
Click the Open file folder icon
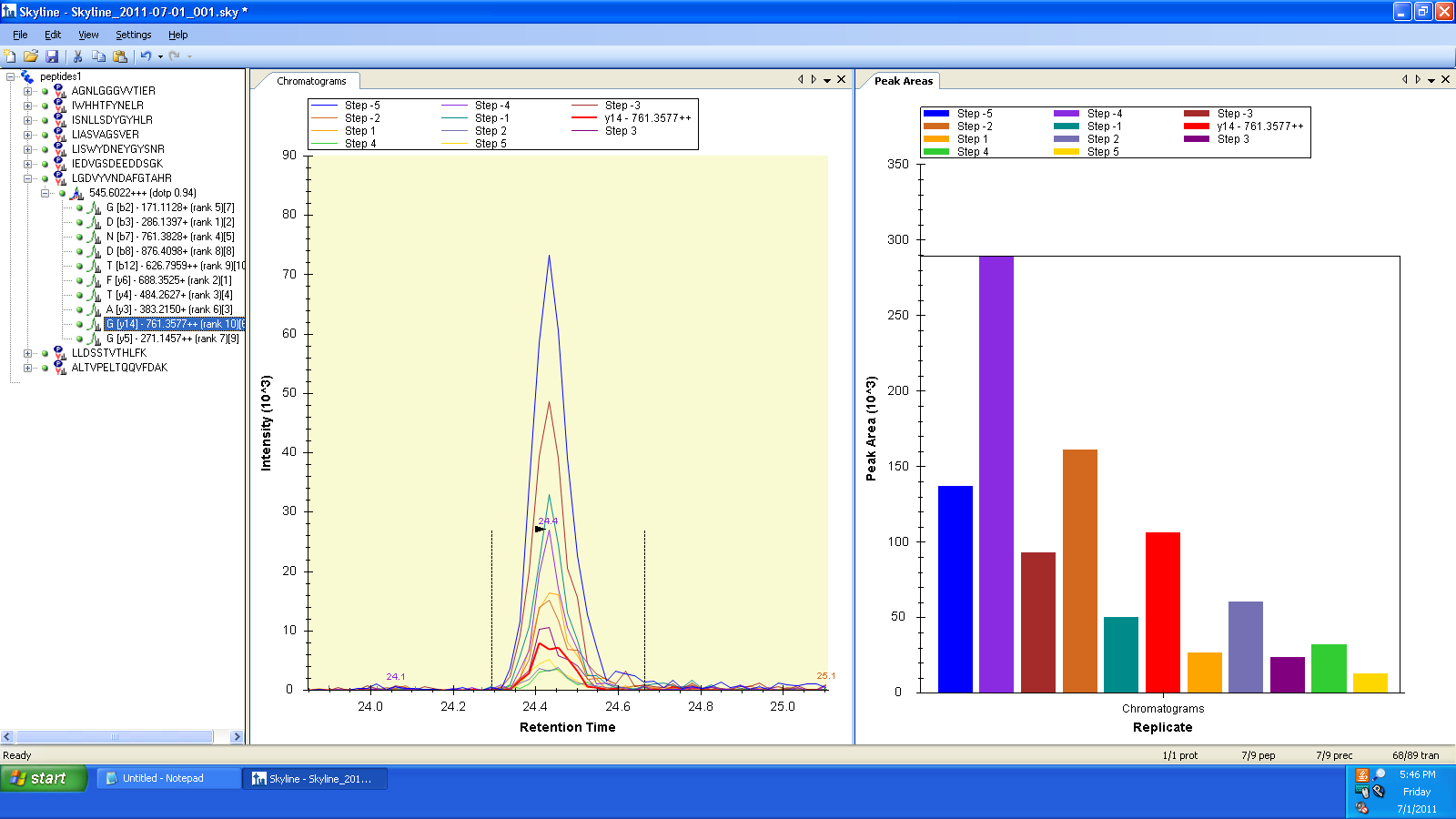(x=31, y=56)
